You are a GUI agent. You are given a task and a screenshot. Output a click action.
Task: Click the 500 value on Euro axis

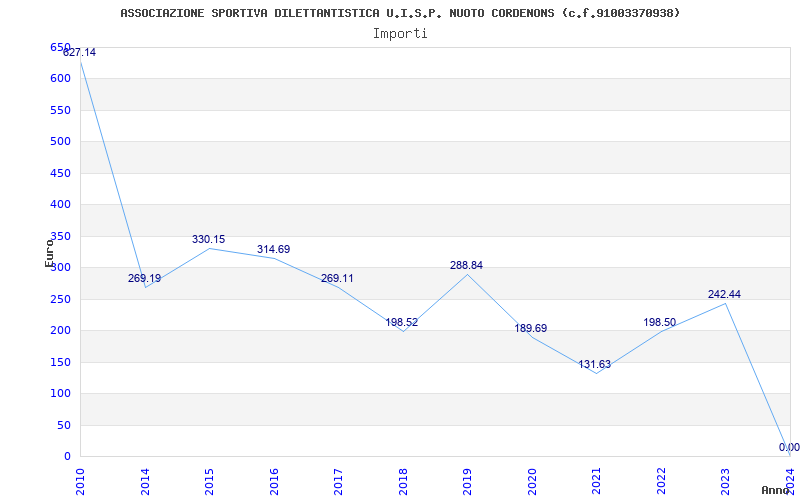click(60, 142)
